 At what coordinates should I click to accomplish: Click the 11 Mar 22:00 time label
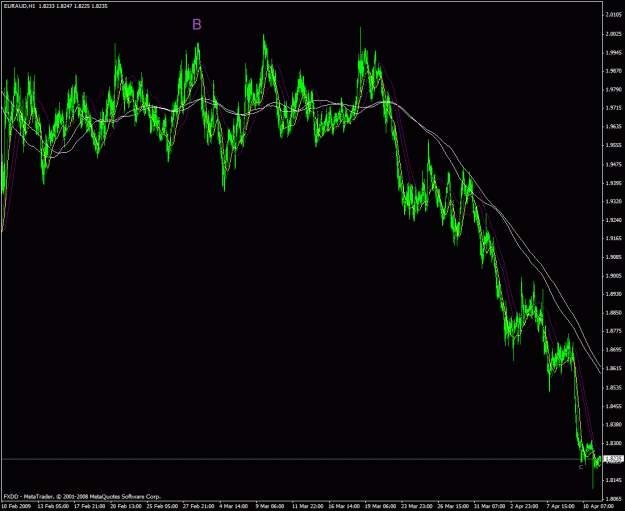point(307,506)
